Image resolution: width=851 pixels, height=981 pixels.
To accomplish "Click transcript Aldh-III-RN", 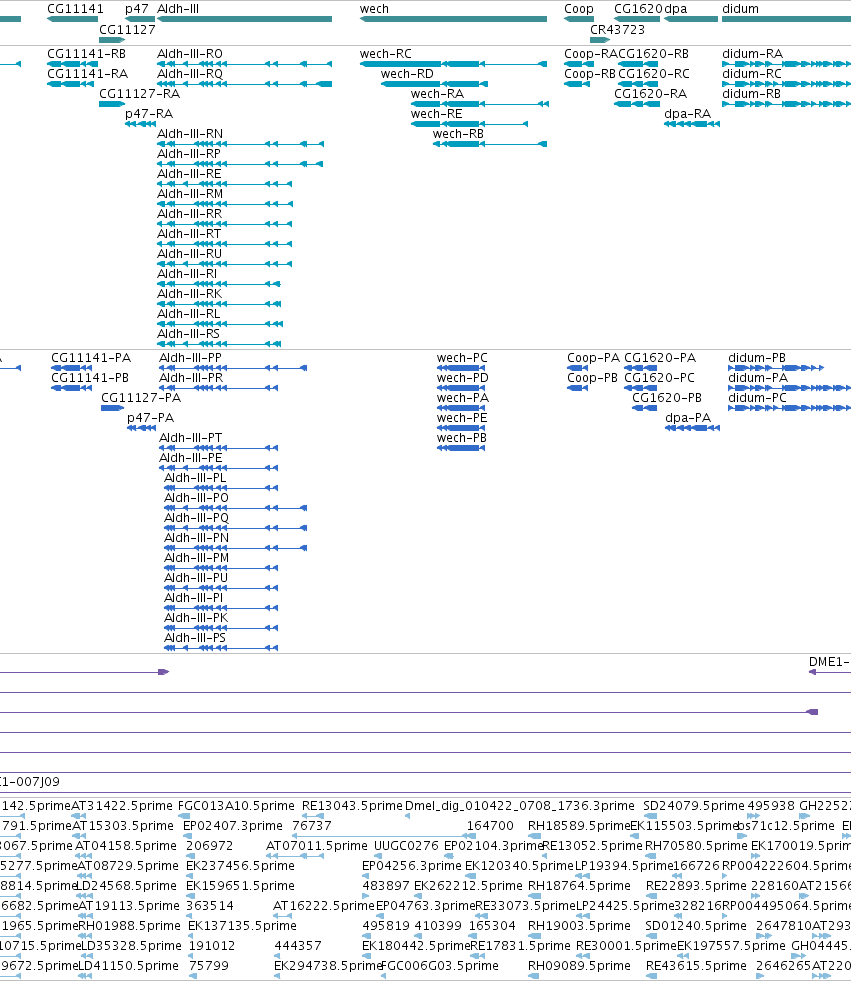I will (190, 134).
